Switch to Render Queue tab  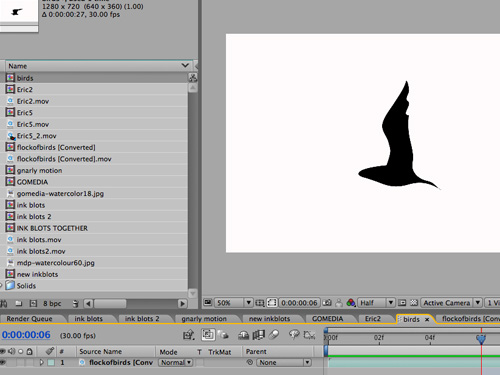[x=29, y=319]
